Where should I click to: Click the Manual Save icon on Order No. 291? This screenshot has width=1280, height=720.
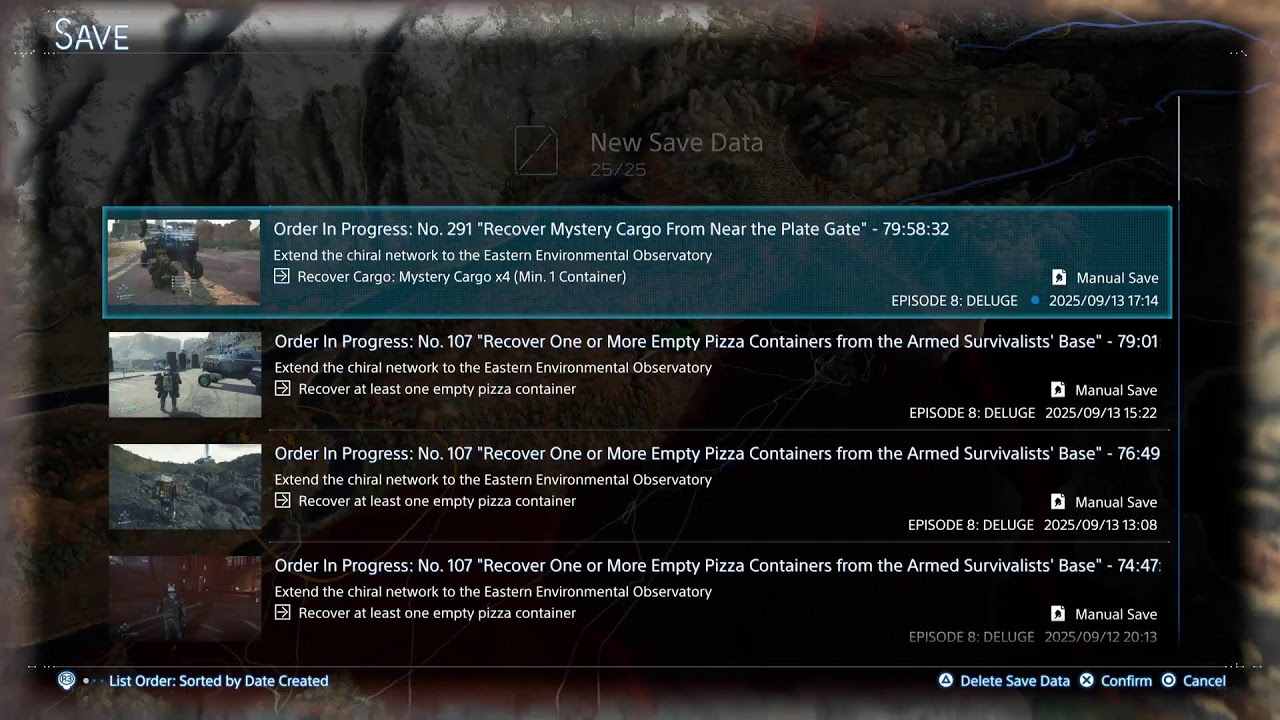[1059, 278]
